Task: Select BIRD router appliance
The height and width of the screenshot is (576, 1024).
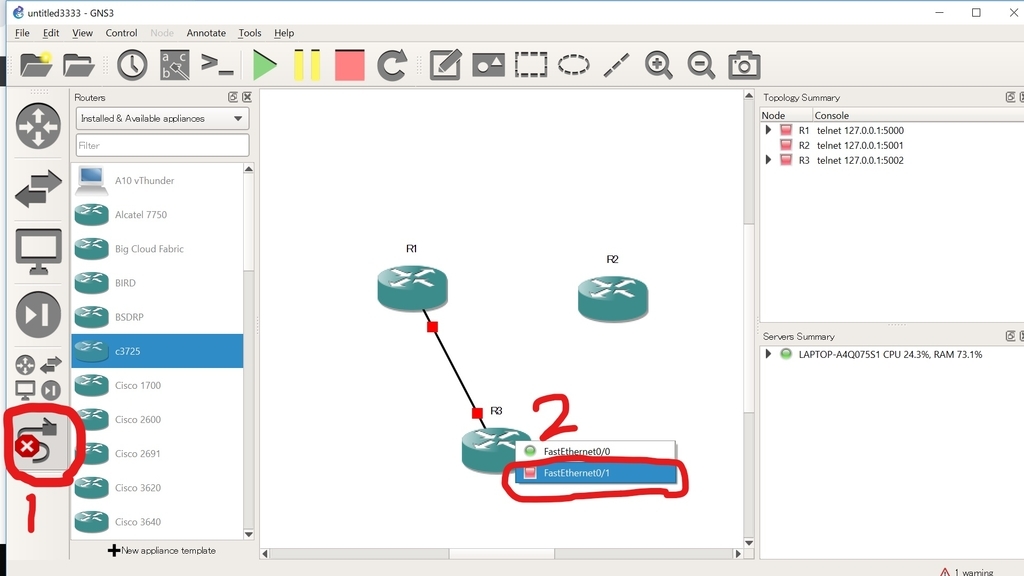Action: click(x=157, y=283)
